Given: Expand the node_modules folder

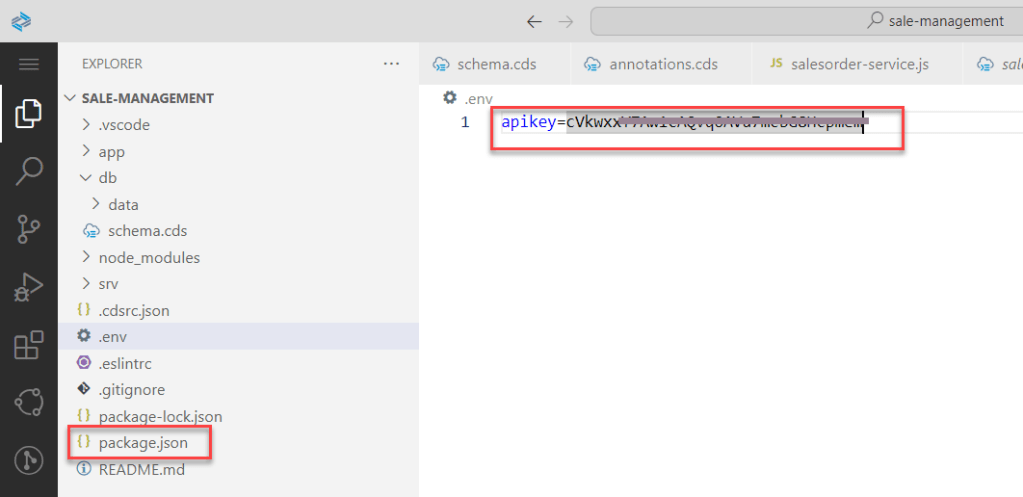Looking at the screenshot, I should (x=148, y=257).
